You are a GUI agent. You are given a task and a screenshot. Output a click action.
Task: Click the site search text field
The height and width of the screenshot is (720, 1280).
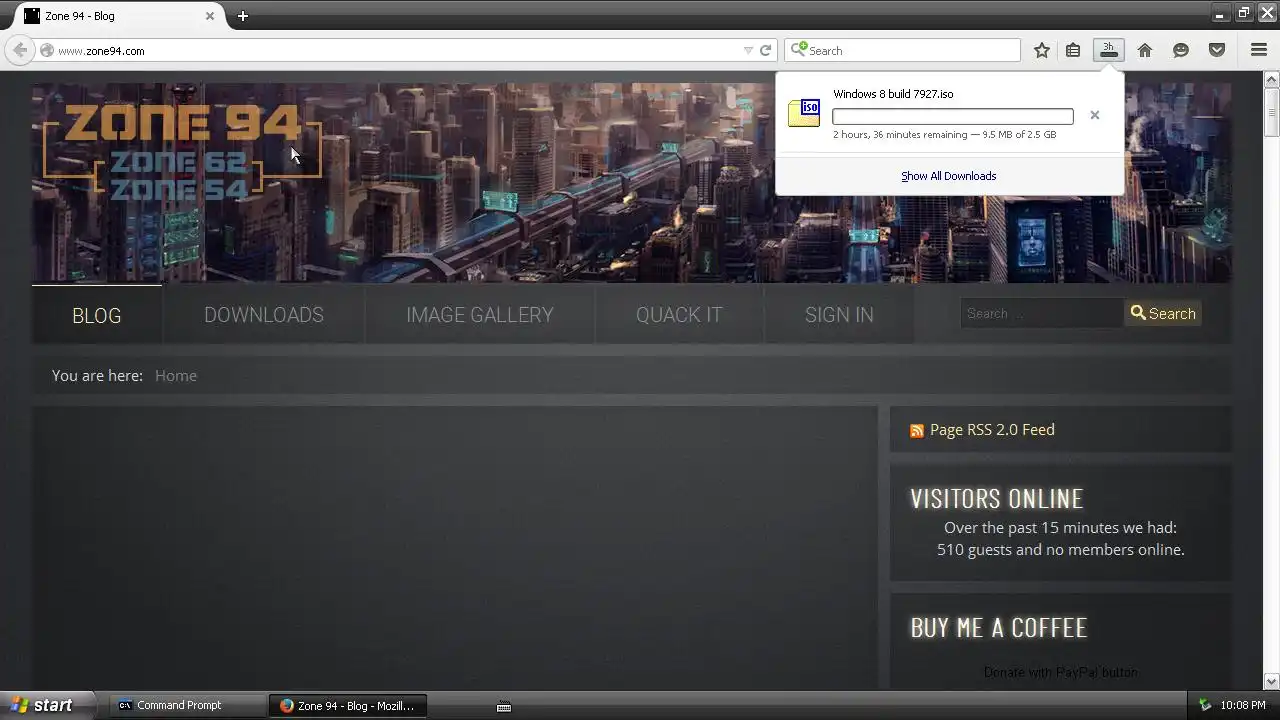[x=1041, y=313]
